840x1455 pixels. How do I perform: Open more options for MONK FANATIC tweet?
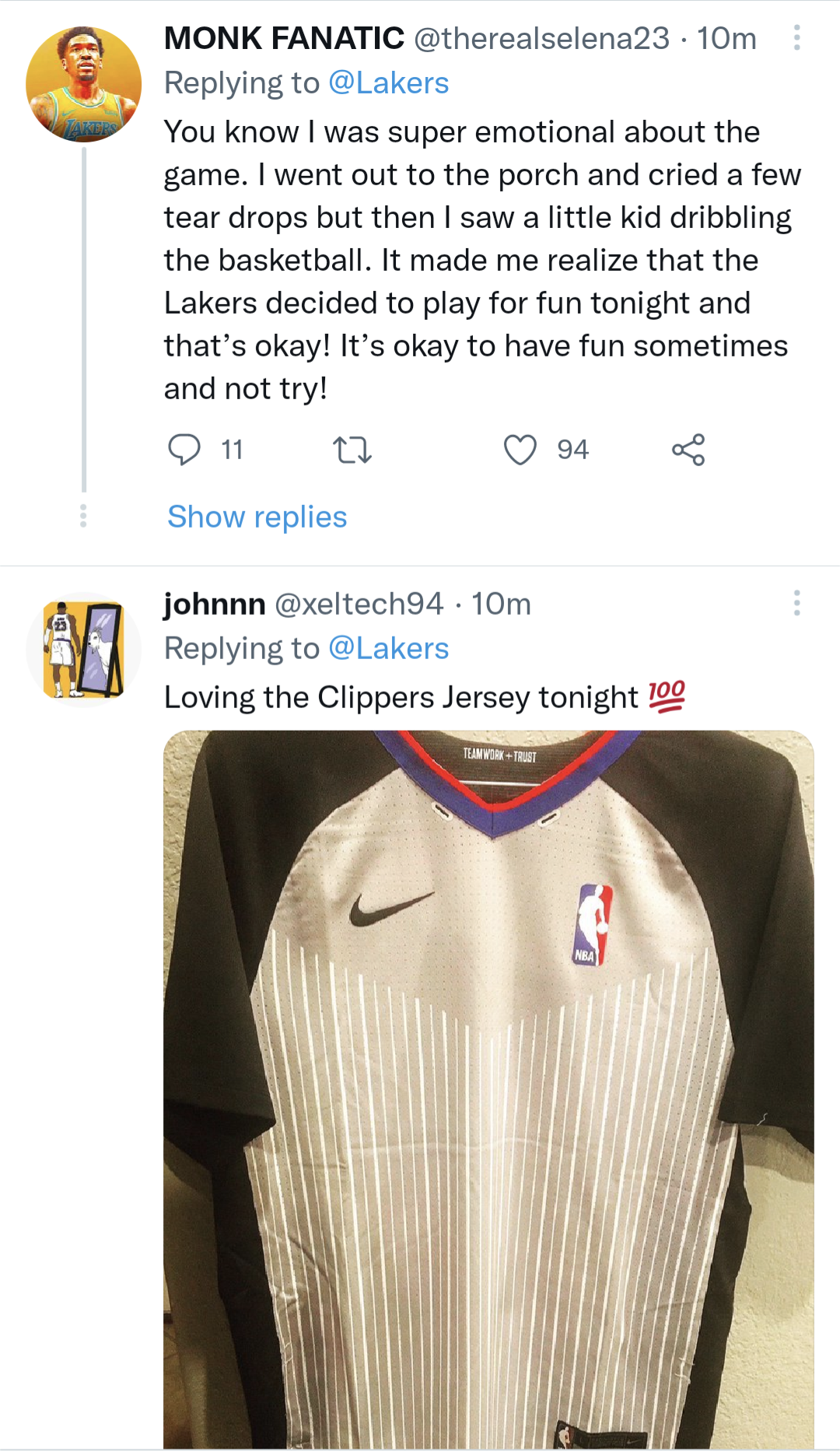coord(796,38)
